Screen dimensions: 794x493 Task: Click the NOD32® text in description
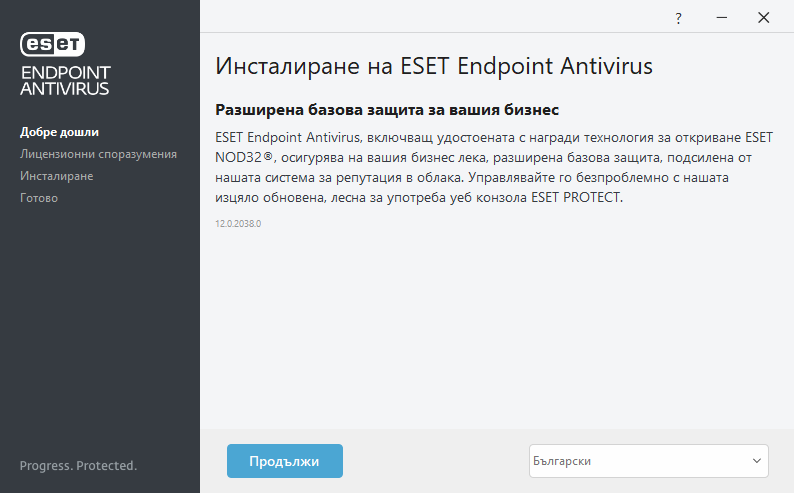(x=245, y=157)
